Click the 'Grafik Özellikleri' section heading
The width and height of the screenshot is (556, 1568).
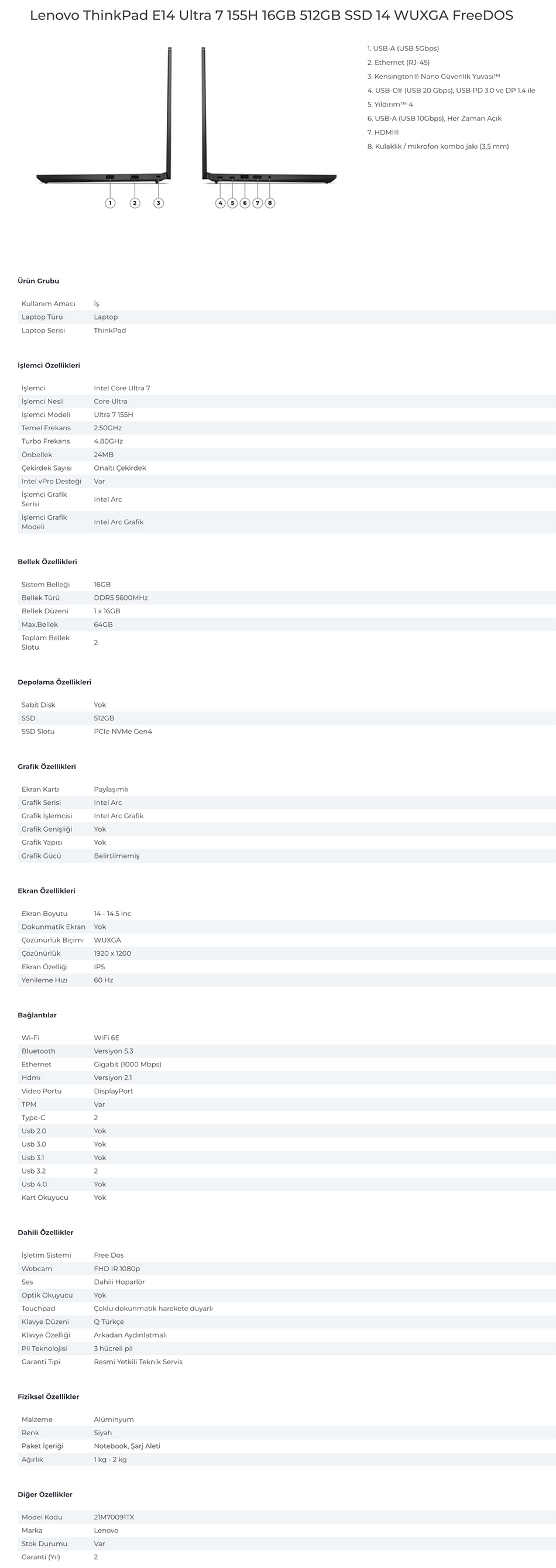point(47,767)
